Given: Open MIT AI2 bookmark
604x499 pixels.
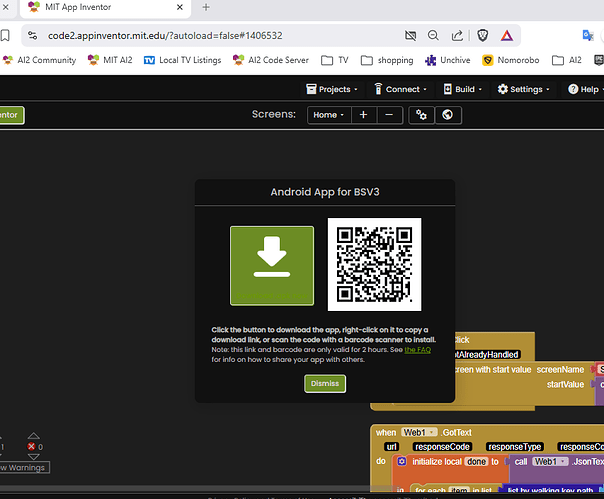Looking at the screenshot, I should click(x=110, y=60).
